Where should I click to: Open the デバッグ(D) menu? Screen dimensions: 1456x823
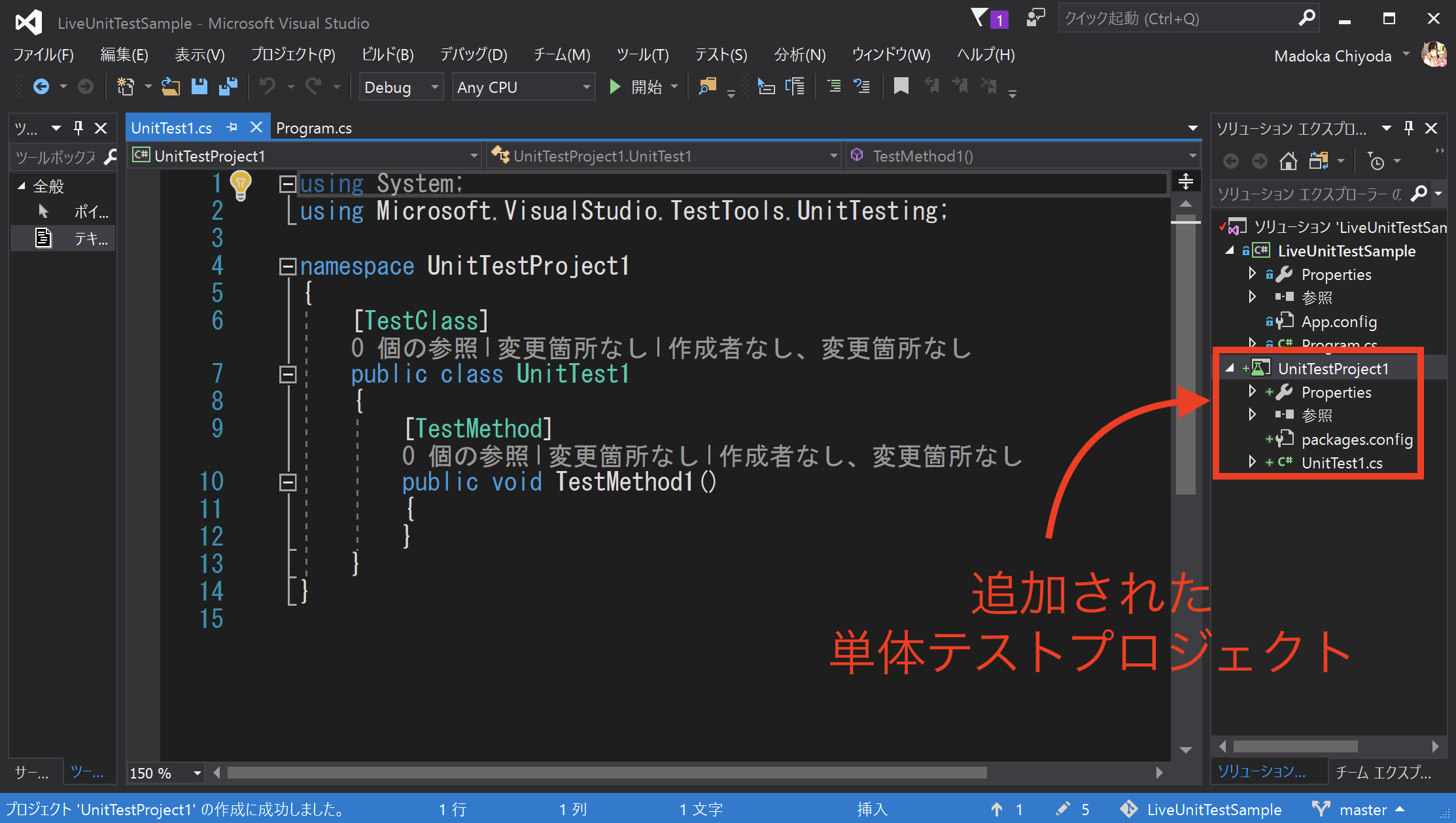[x=474, y=54]
